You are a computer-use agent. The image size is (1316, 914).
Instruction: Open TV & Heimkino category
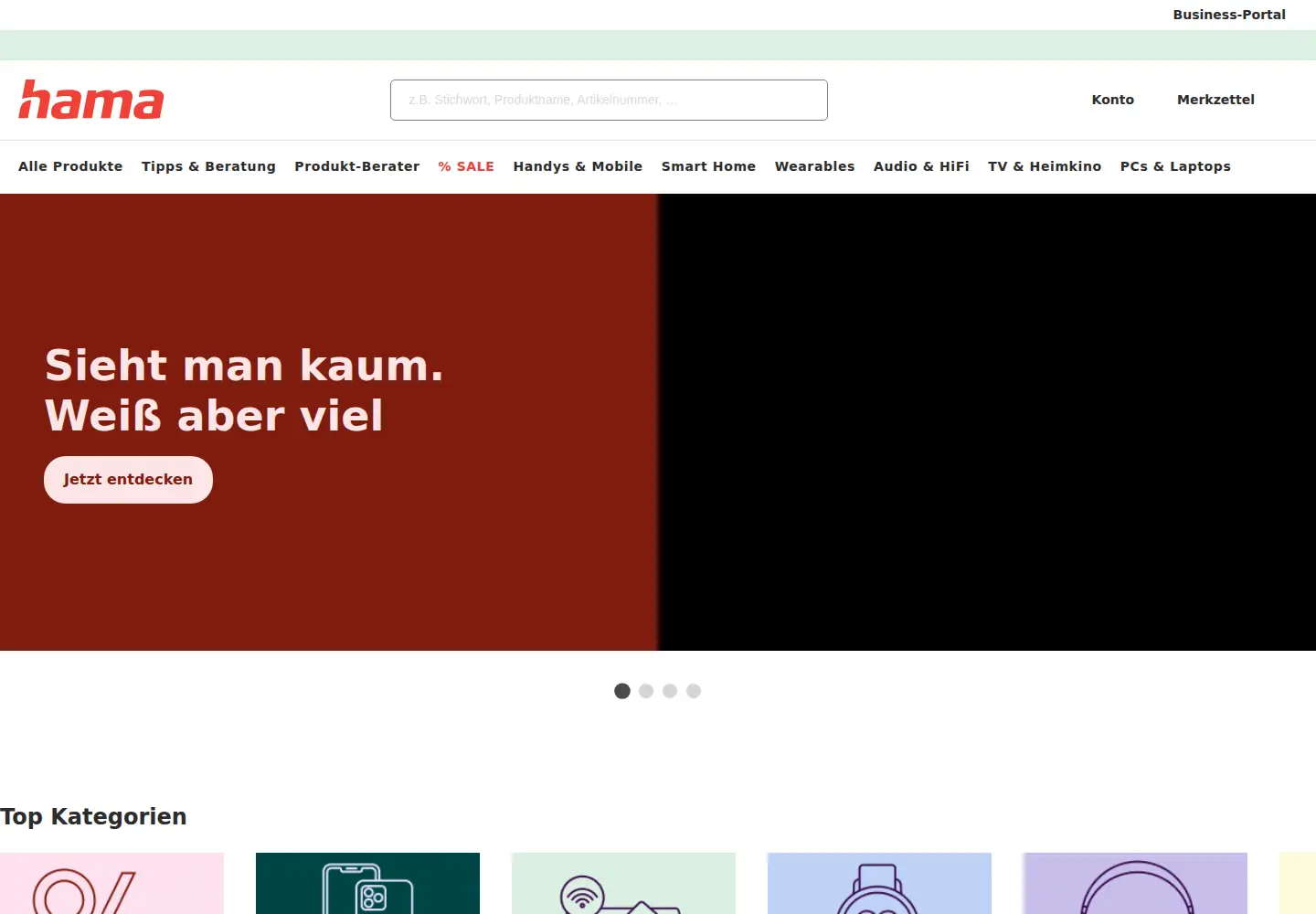click(x=1045, y=166)
